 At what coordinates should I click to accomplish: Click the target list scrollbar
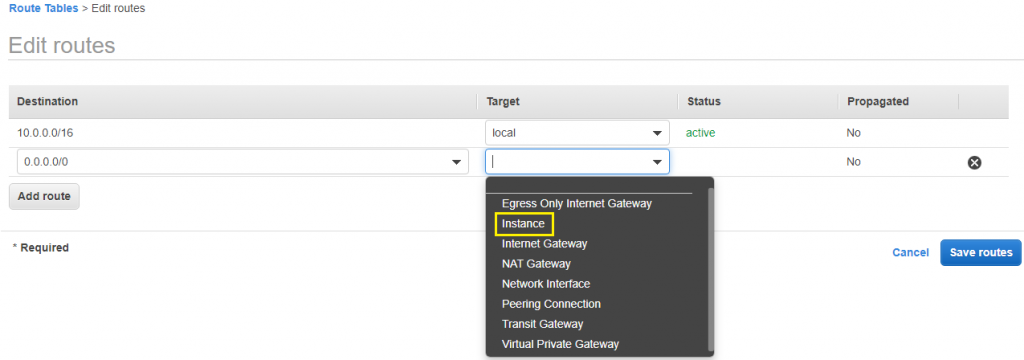point(711,269)
